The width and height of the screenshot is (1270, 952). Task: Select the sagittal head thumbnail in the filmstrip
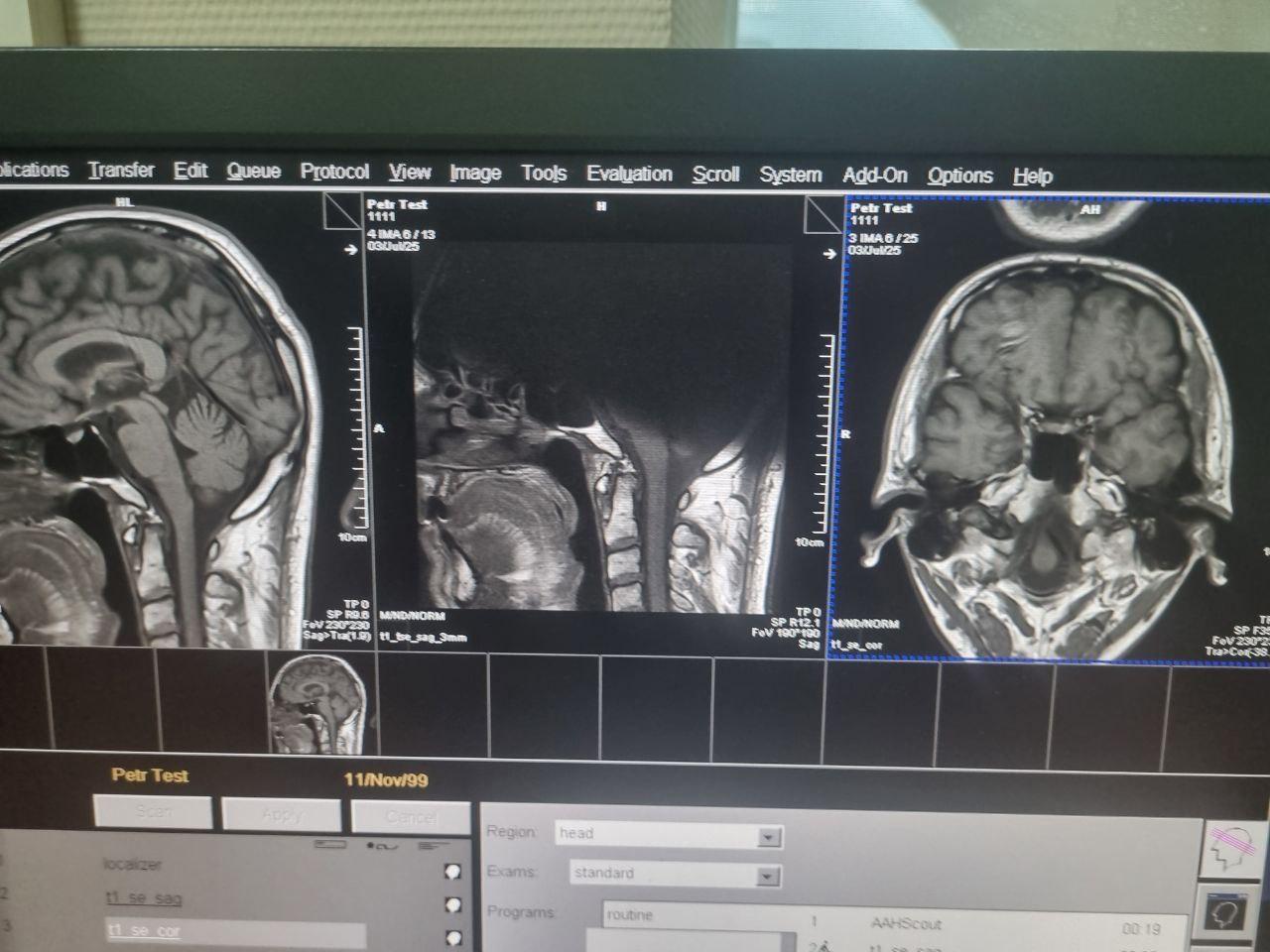coord(317,705)
